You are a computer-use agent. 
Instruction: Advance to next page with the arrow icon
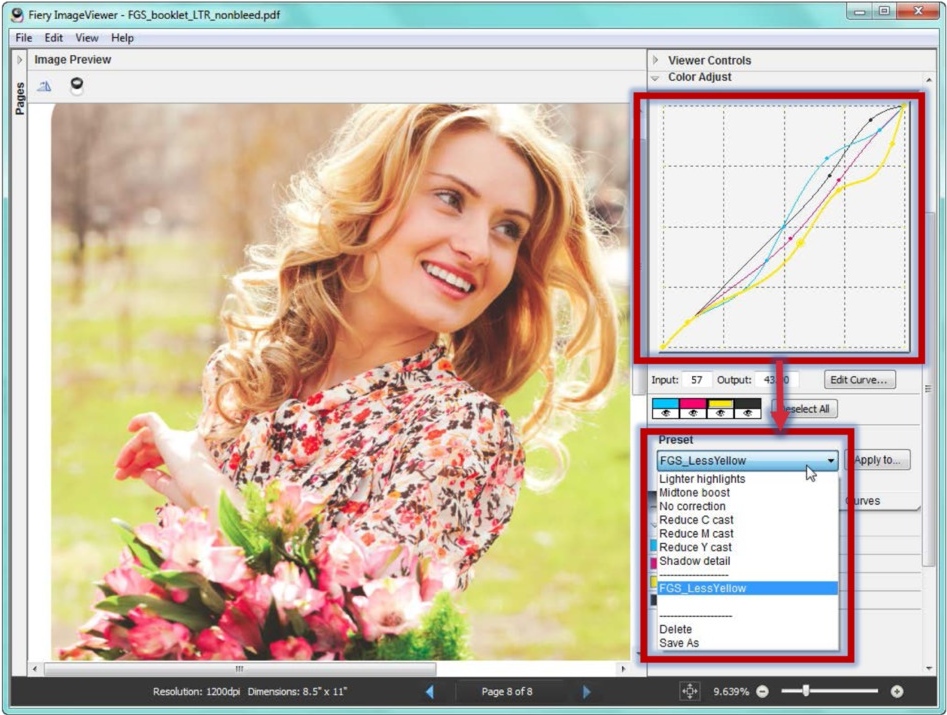coord(587,690)
